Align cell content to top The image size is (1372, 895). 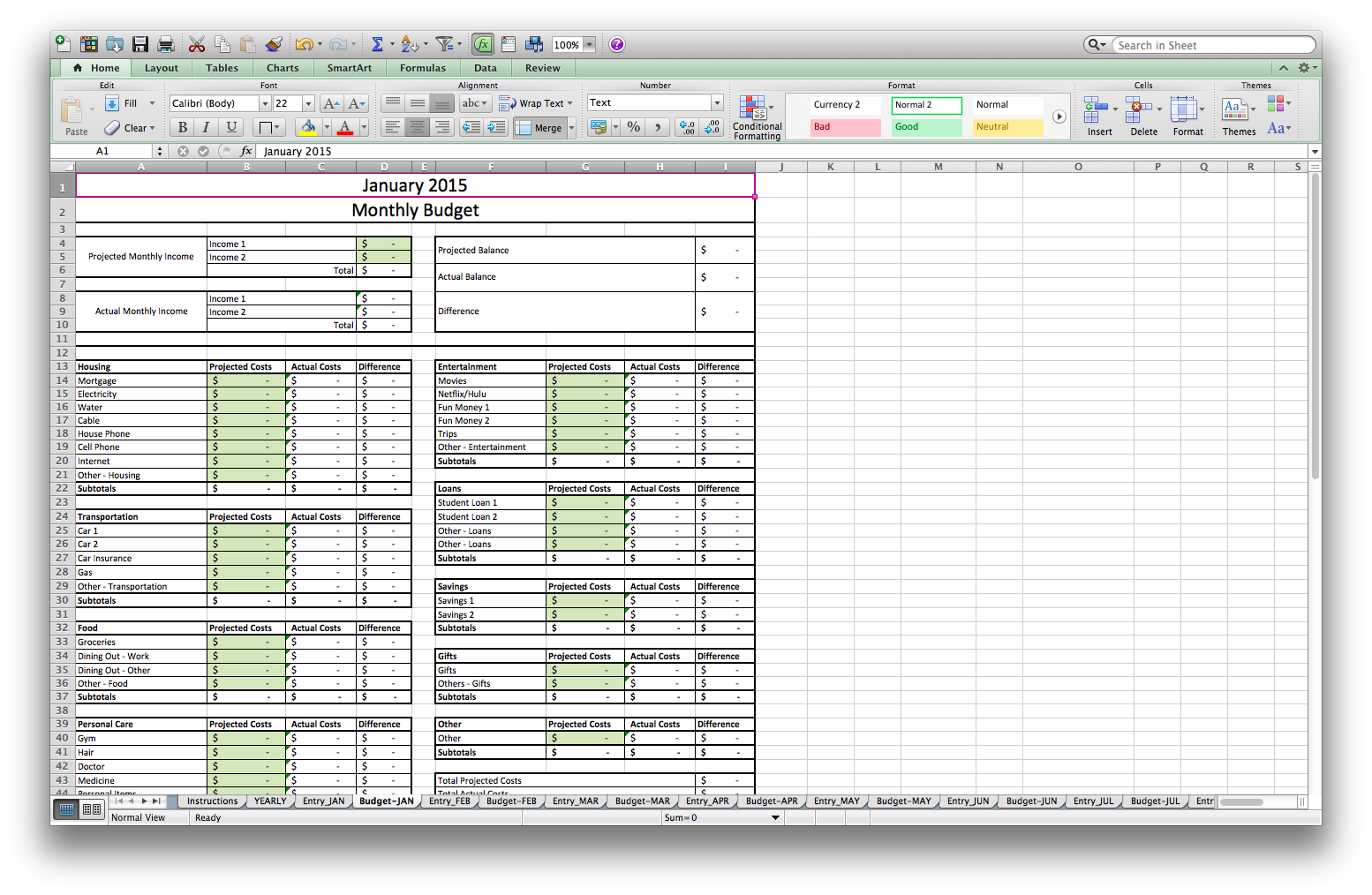(x=393, y=103)
